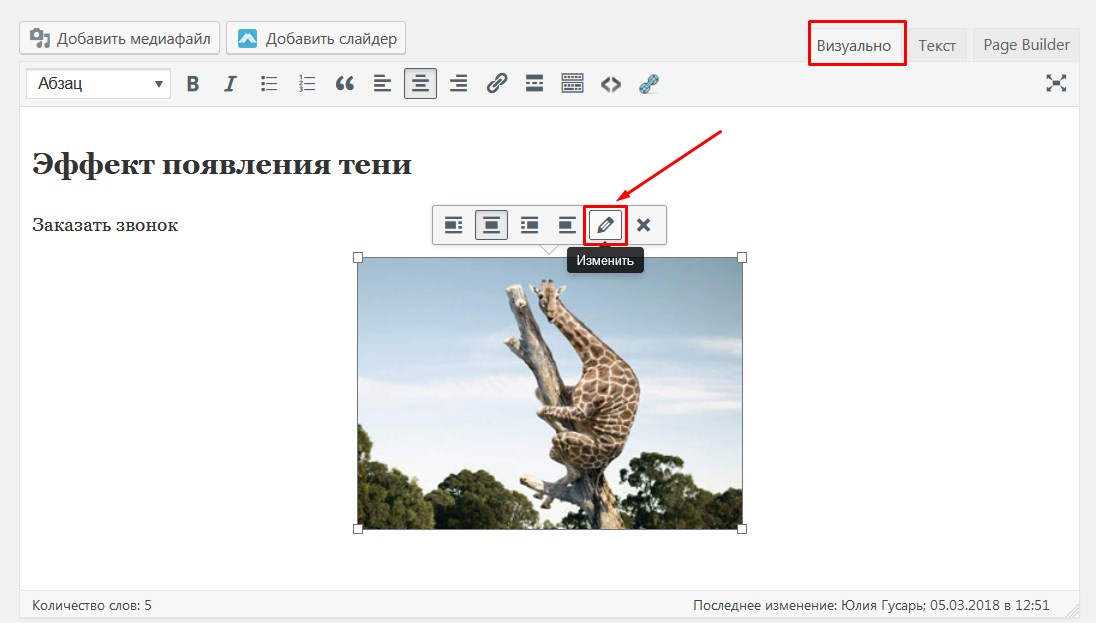Enter fullscreen distraction-free mode

coord(1056,84)
